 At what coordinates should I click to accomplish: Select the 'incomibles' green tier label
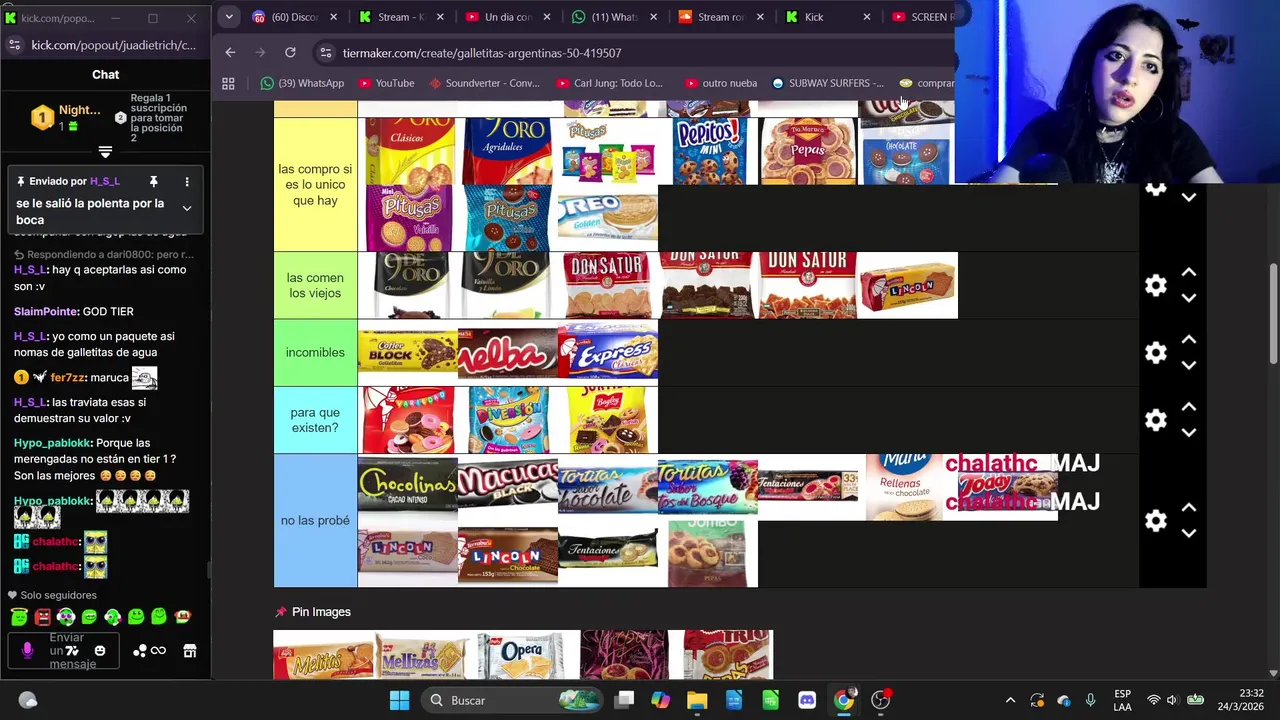(315, 352)
